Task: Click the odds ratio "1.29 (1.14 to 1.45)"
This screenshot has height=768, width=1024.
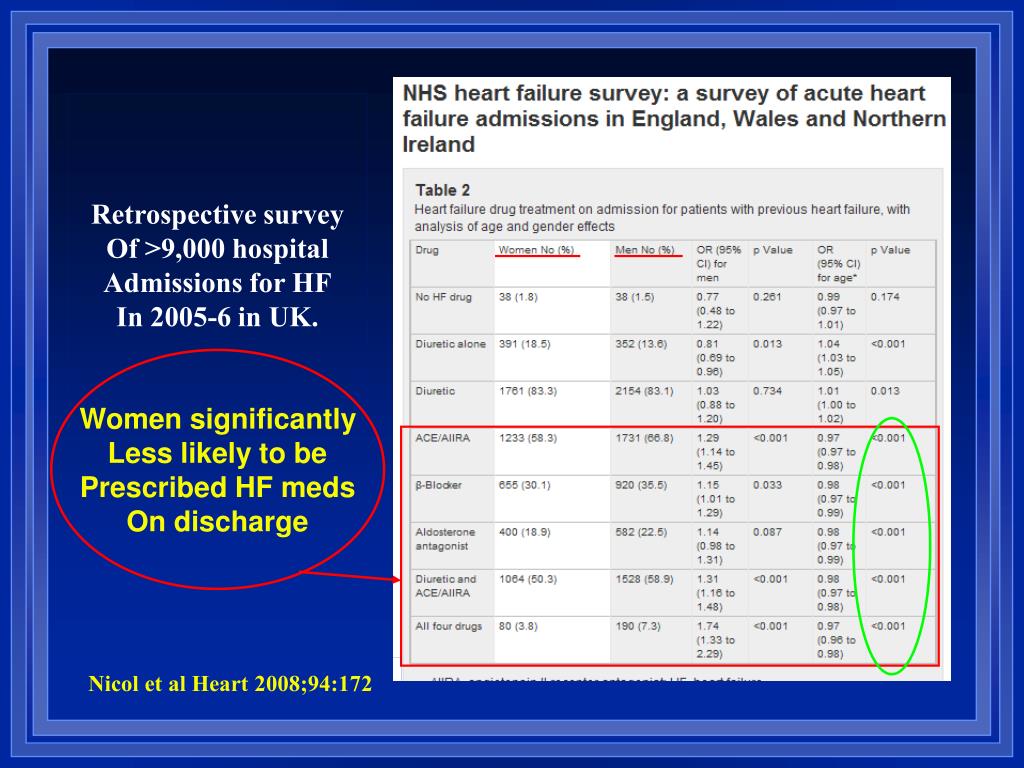Action: tap(716, 452)
